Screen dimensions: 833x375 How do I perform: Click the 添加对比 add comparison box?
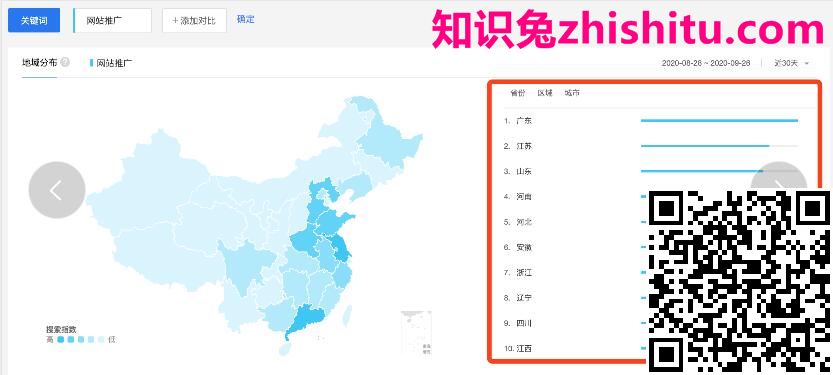pyautogui.click(x=194, y=21)
